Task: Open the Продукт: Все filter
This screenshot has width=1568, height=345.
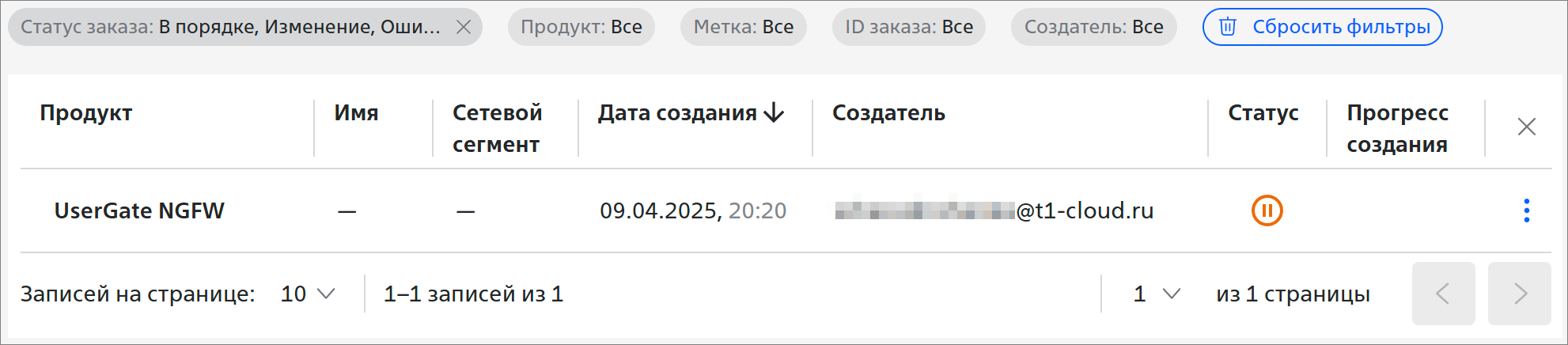Action: pos(581,27)
